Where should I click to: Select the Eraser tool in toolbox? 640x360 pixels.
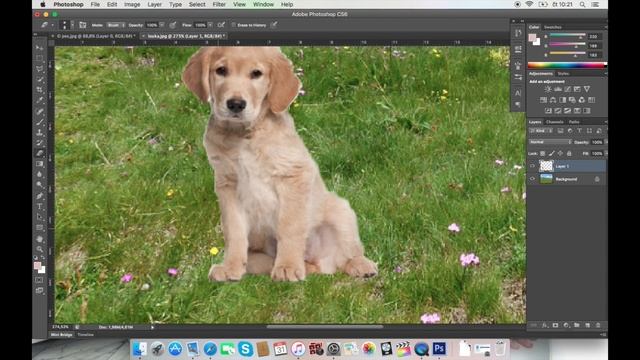coord(40,153)
